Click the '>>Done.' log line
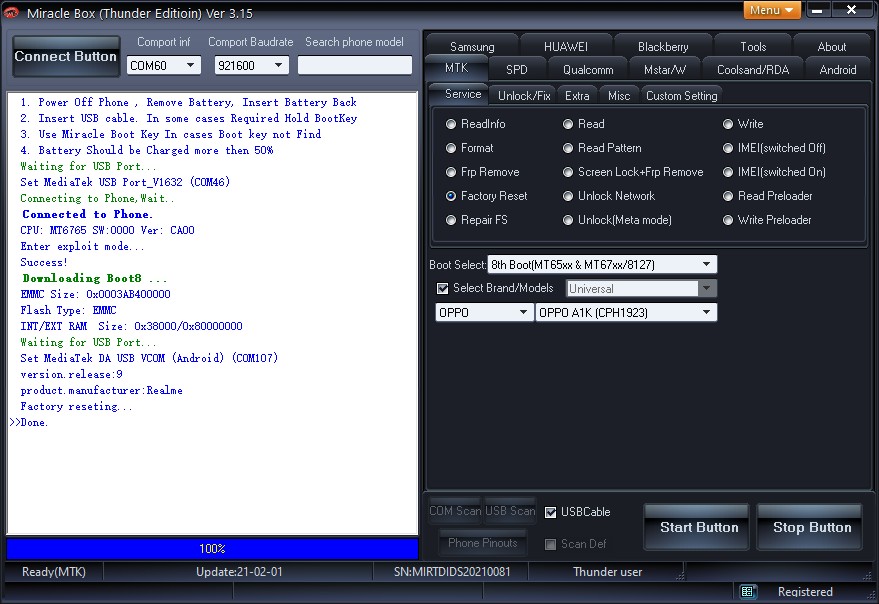The image size is (879, 604). pos(29,422)
